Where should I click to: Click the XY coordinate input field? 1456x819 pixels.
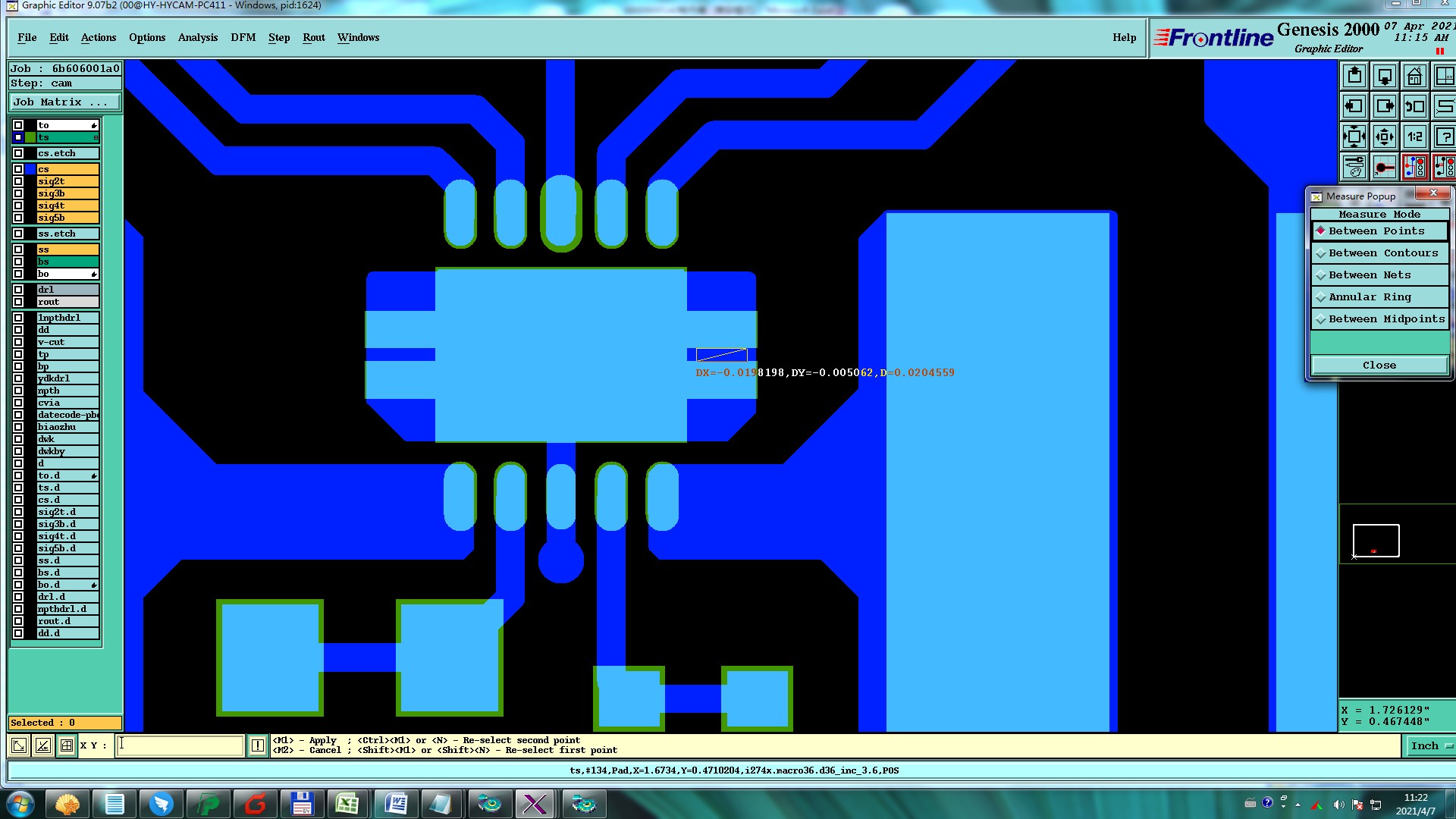point(180,745)
